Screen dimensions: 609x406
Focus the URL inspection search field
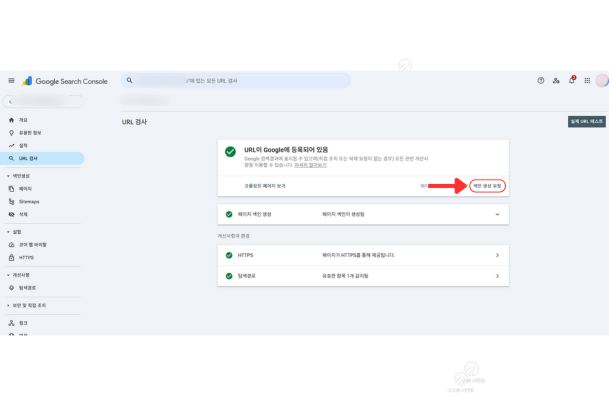click(x=236, y=80)
